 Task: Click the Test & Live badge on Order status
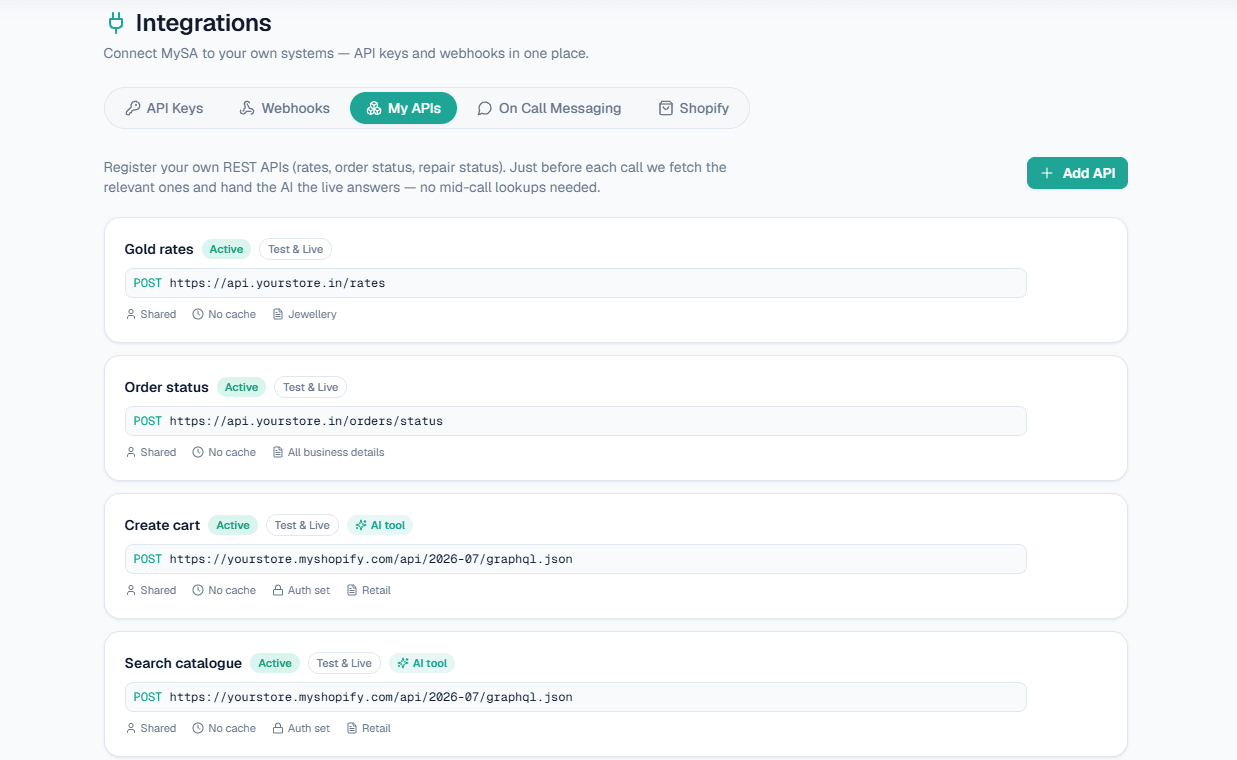pyautogui.click(x=311, y=387)
